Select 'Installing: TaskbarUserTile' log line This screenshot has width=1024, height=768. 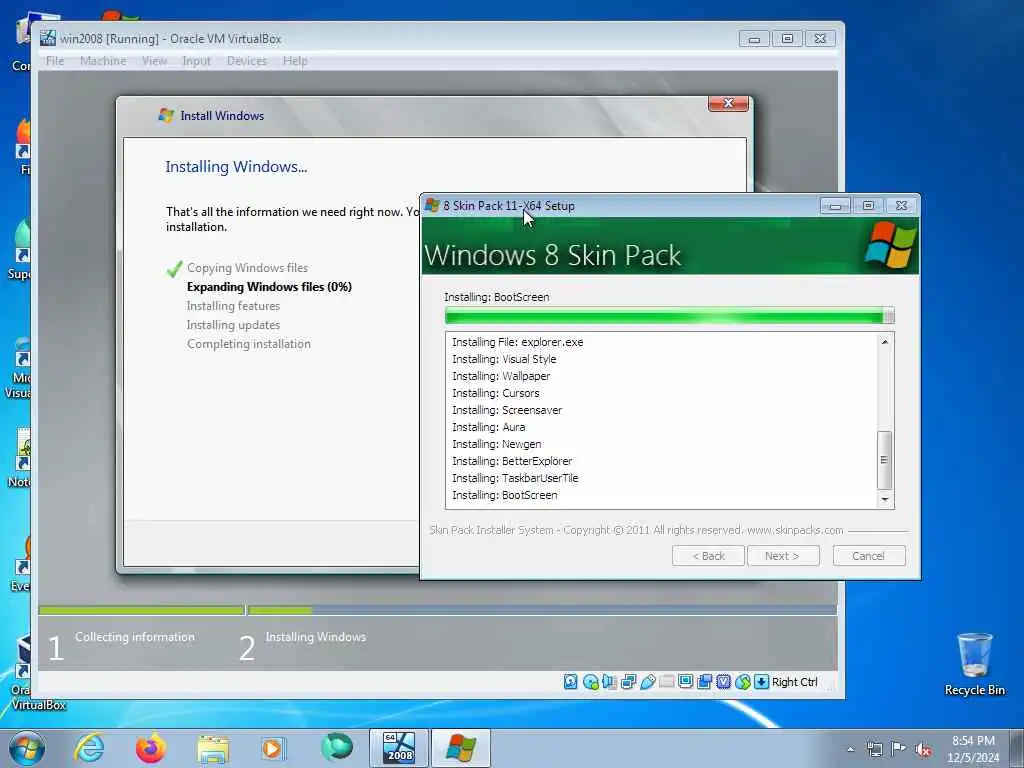[x=515, y=478]
